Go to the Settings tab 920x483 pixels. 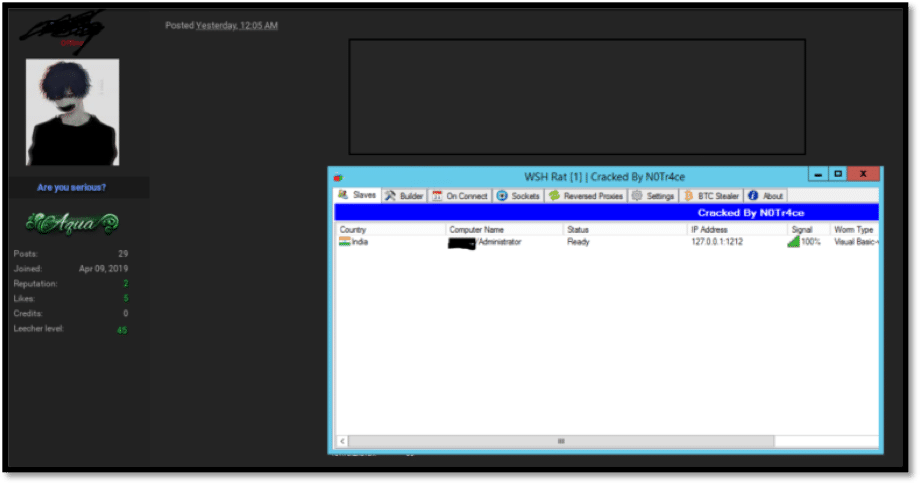pos(652,196)
